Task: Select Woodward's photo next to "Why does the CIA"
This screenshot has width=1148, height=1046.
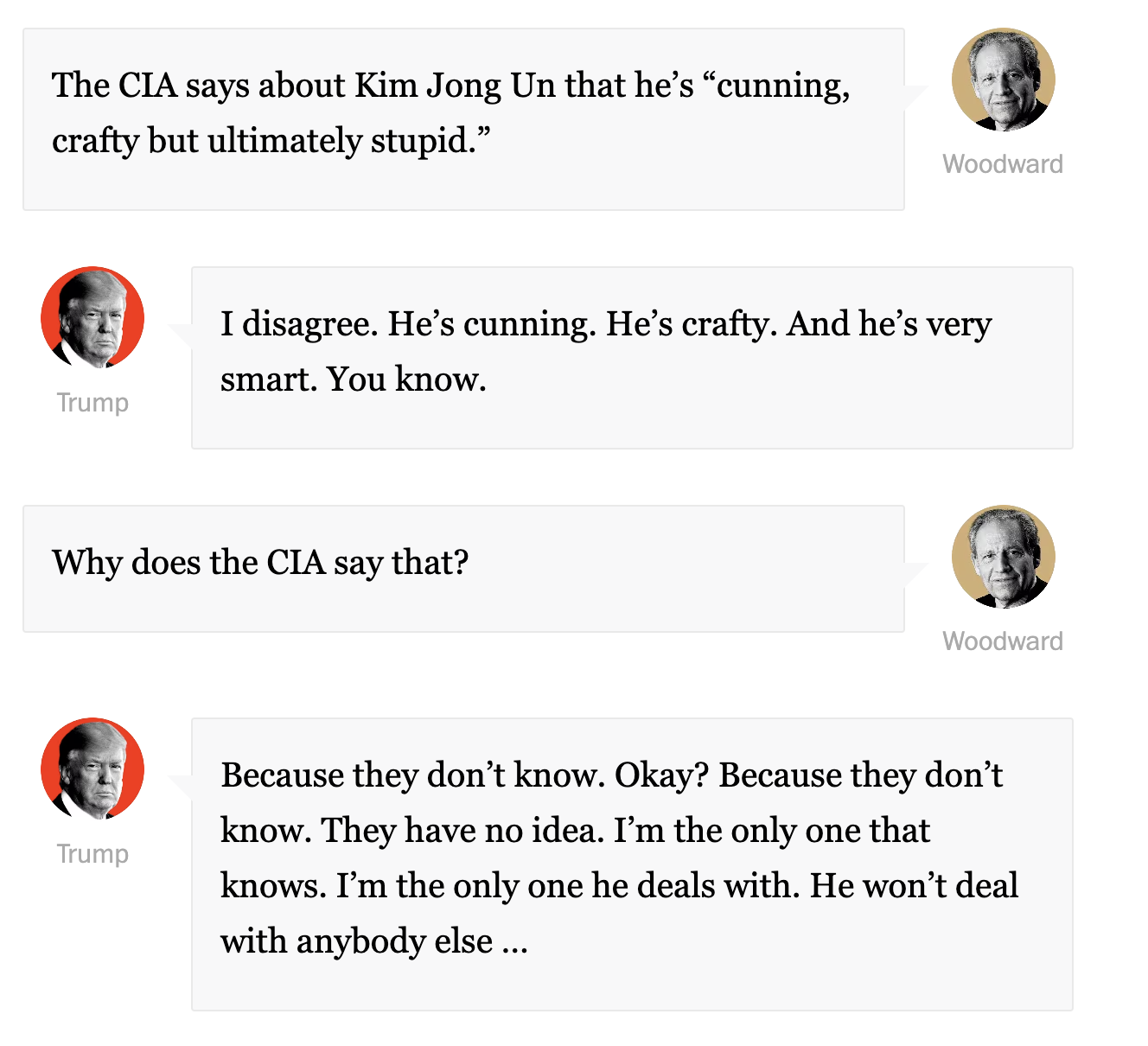Action: click(1003, 558)
